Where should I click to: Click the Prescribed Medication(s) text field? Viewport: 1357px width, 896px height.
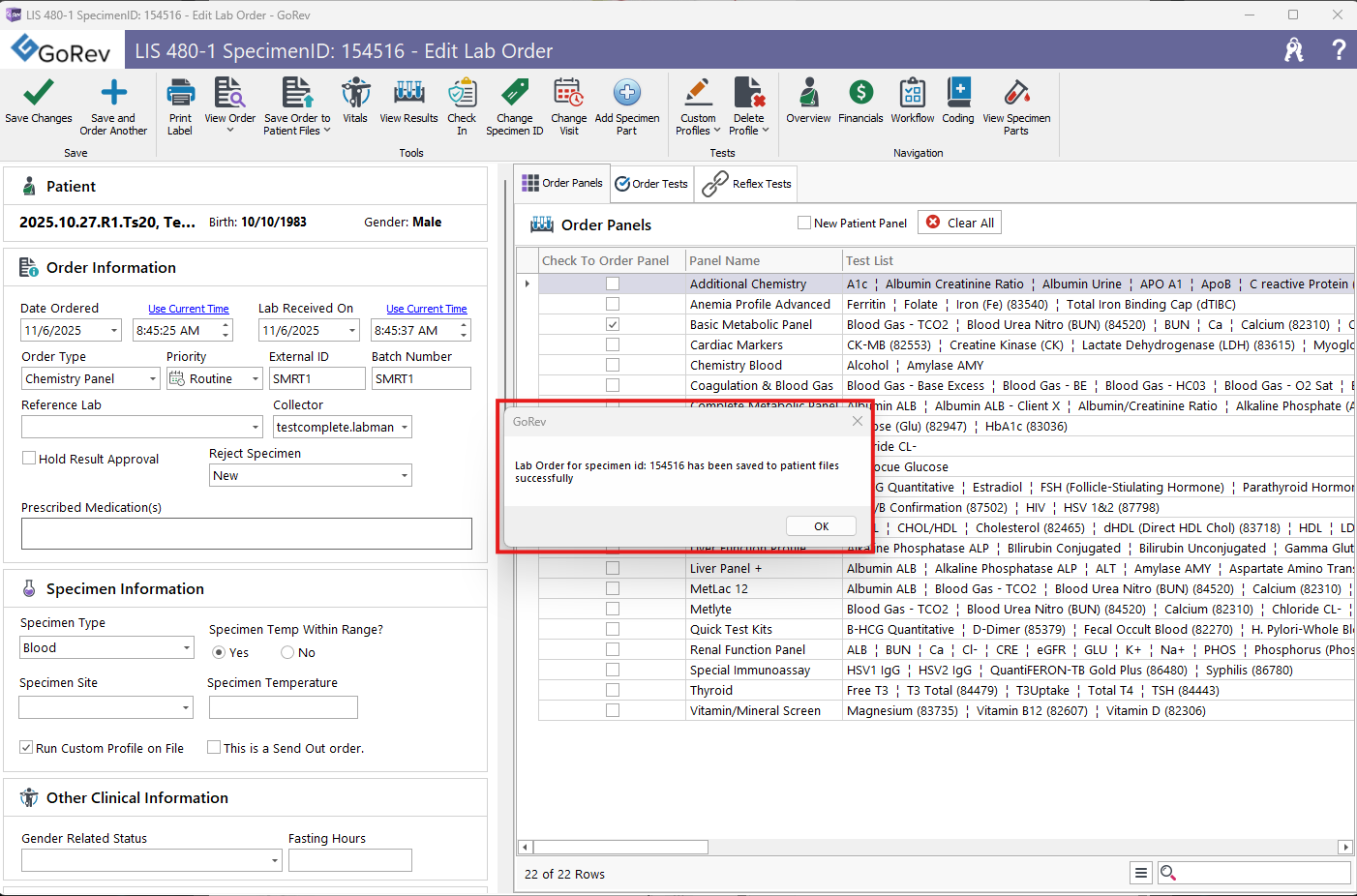point(247,533)
